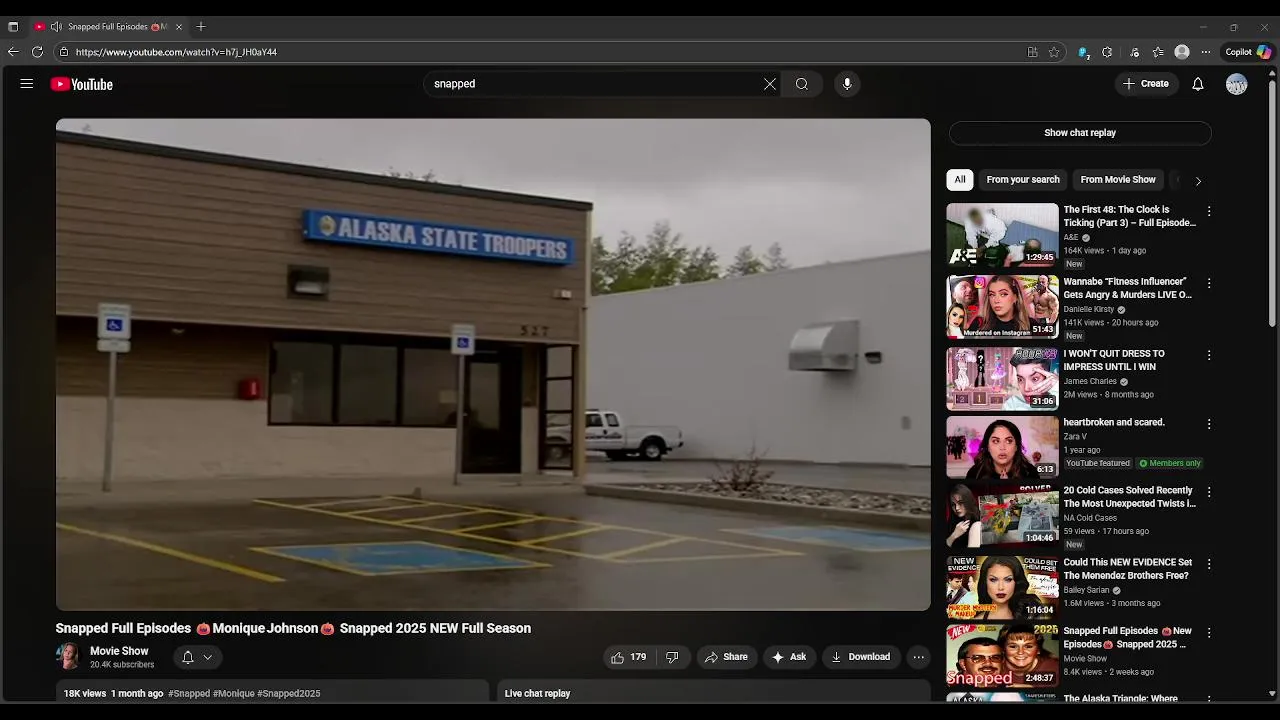Open notification settings bell dropdown for Movie Show
The height and width of the screenshot is (720, 1280).
coord(196,657)
